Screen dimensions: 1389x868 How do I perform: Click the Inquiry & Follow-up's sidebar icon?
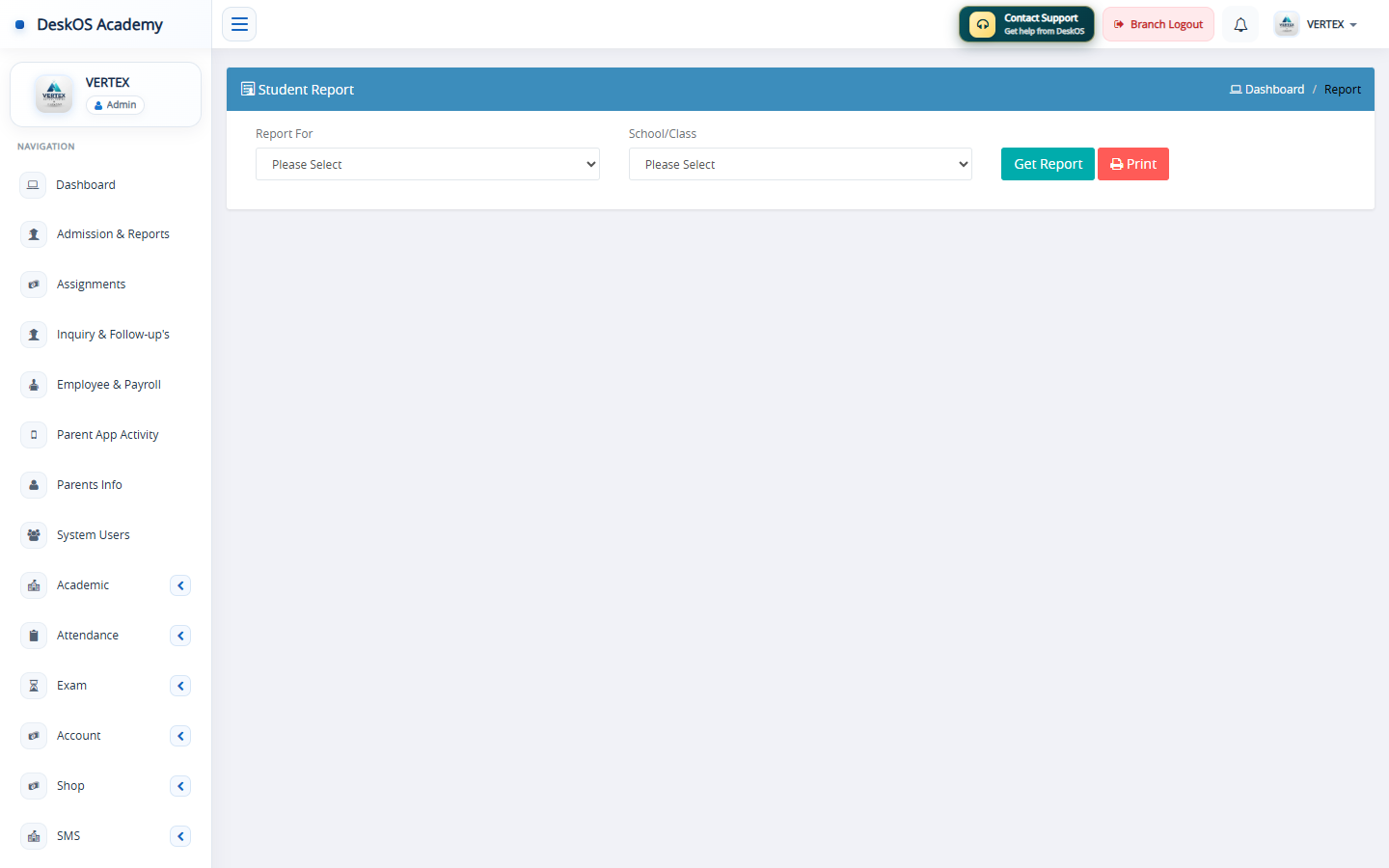[x=34, y=335]
